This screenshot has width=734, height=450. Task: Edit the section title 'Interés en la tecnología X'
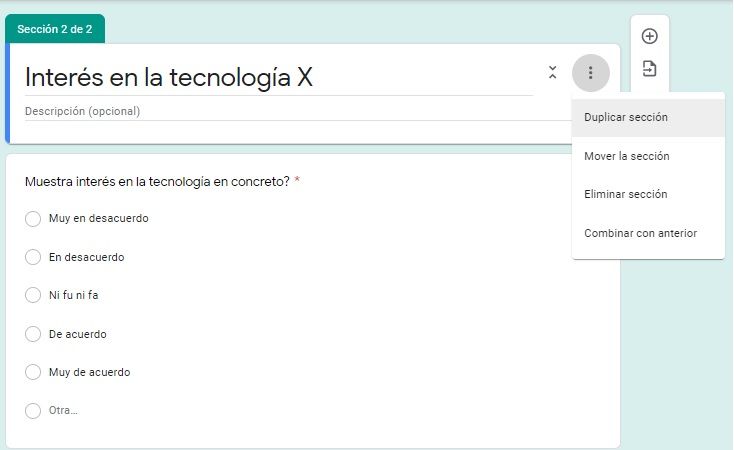(x=169, y=78)
